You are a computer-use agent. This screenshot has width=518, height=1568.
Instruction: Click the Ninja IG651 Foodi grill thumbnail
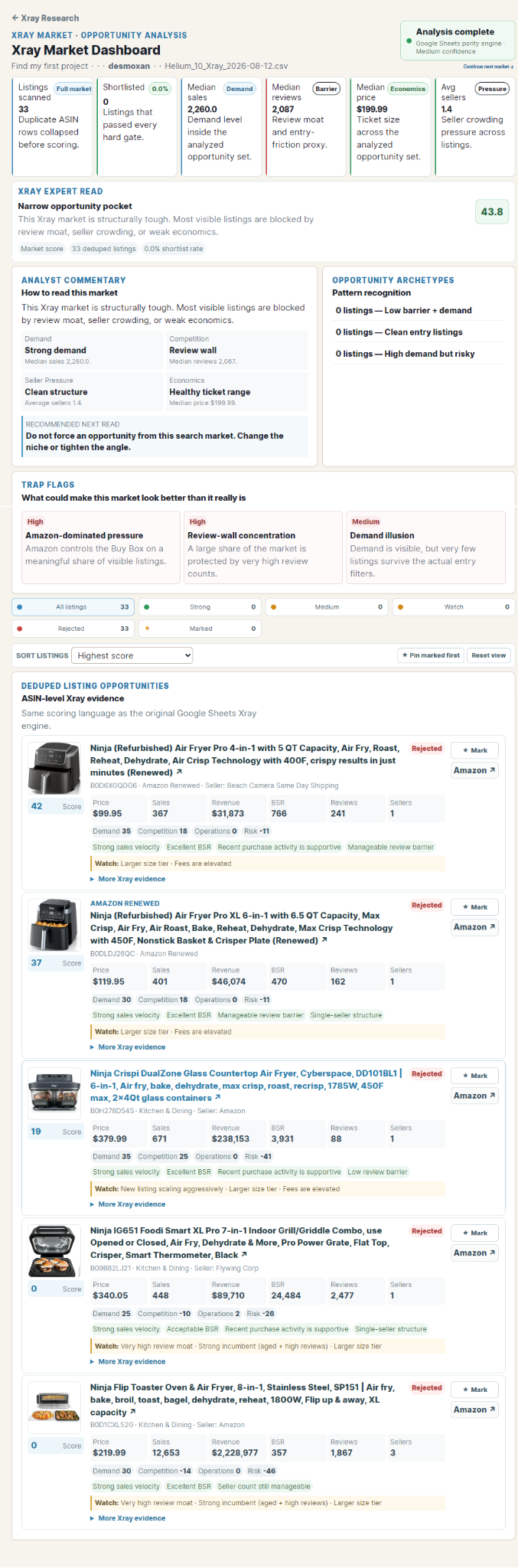[54, 1250]
